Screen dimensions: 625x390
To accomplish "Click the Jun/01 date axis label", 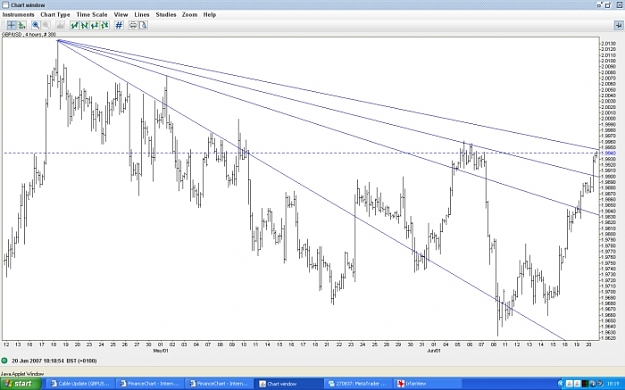I will pos(434,351).
